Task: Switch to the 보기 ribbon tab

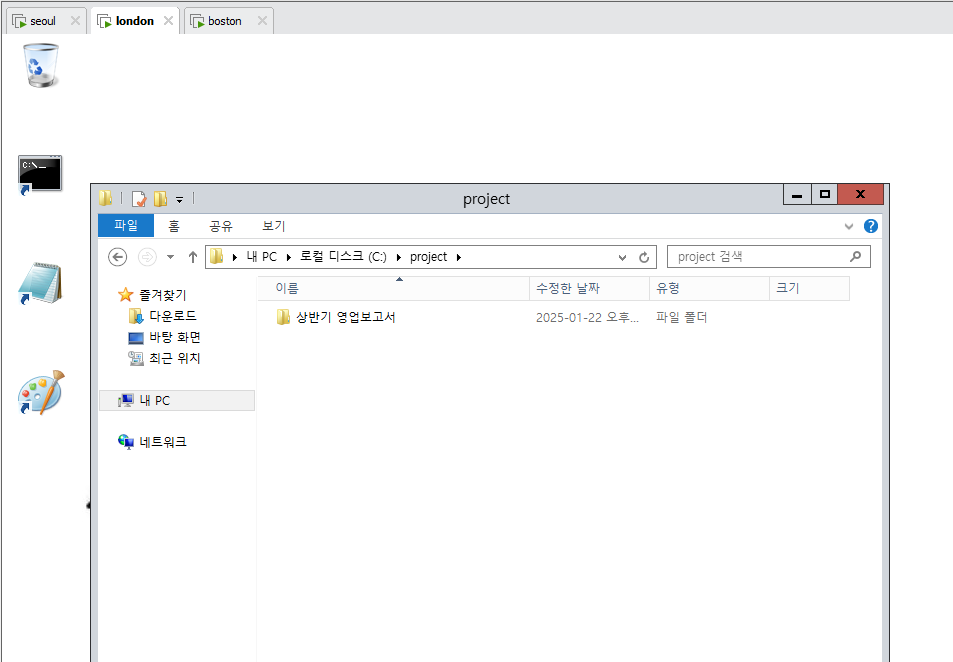Action: coord(274,226)
